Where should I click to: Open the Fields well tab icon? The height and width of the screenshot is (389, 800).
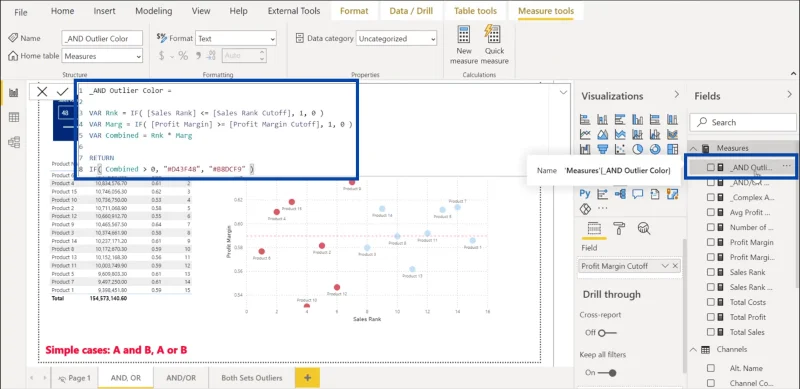click(594, 228)
